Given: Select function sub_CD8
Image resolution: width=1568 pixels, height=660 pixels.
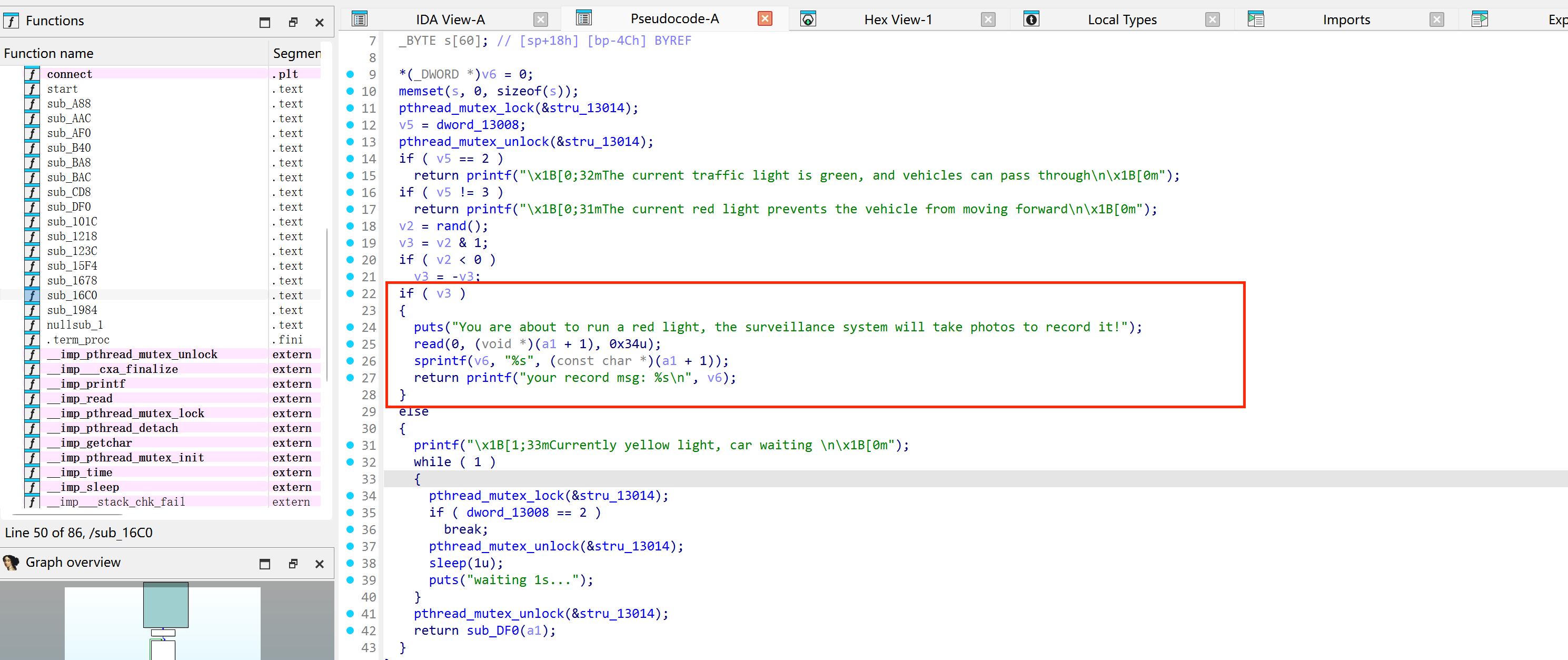Looking at the screenshot, I should click(x=161, y=192).
